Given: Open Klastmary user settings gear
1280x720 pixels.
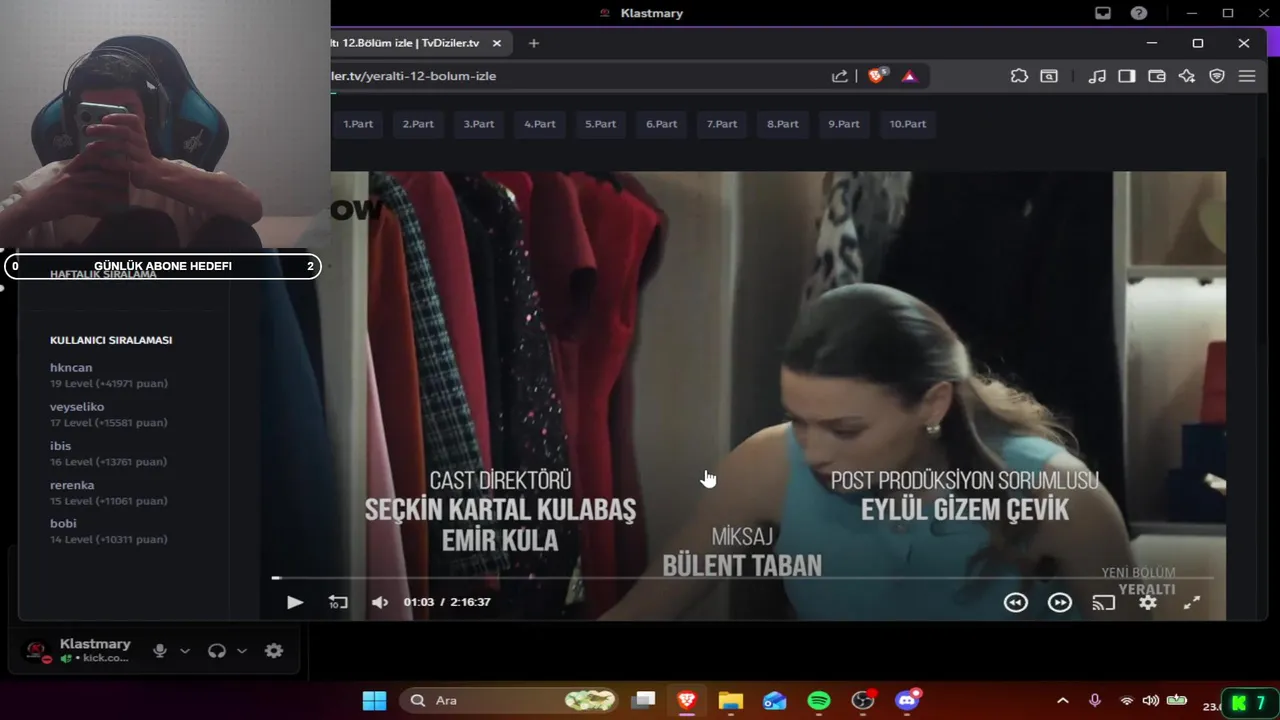Looking at the screenshot, I should pos(274,651).
